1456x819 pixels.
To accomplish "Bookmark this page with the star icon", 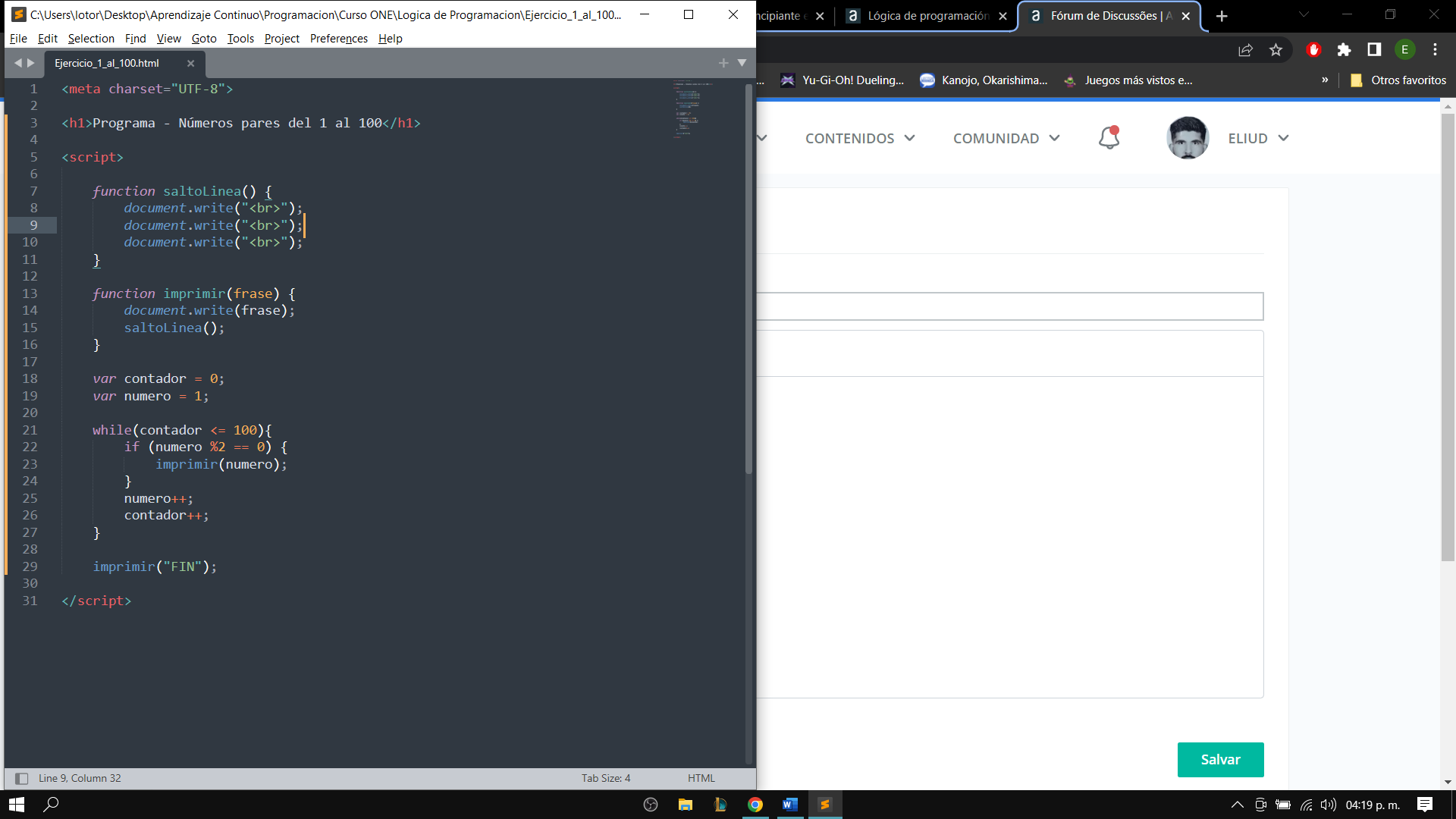I will 1276,50.
